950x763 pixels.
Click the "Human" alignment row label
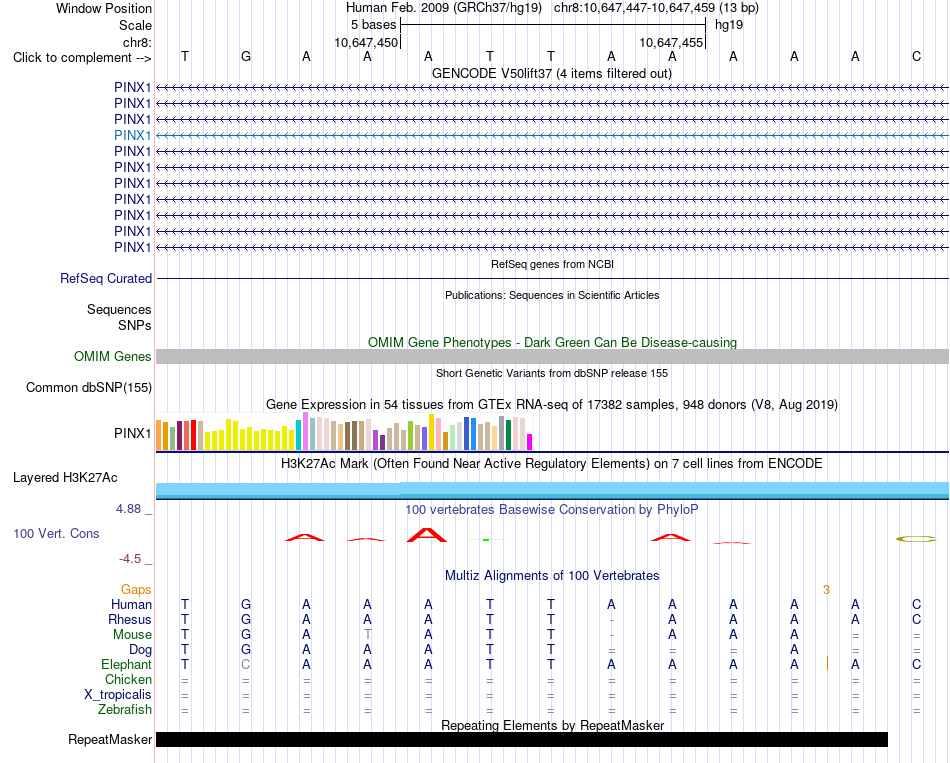coord(131,604)
